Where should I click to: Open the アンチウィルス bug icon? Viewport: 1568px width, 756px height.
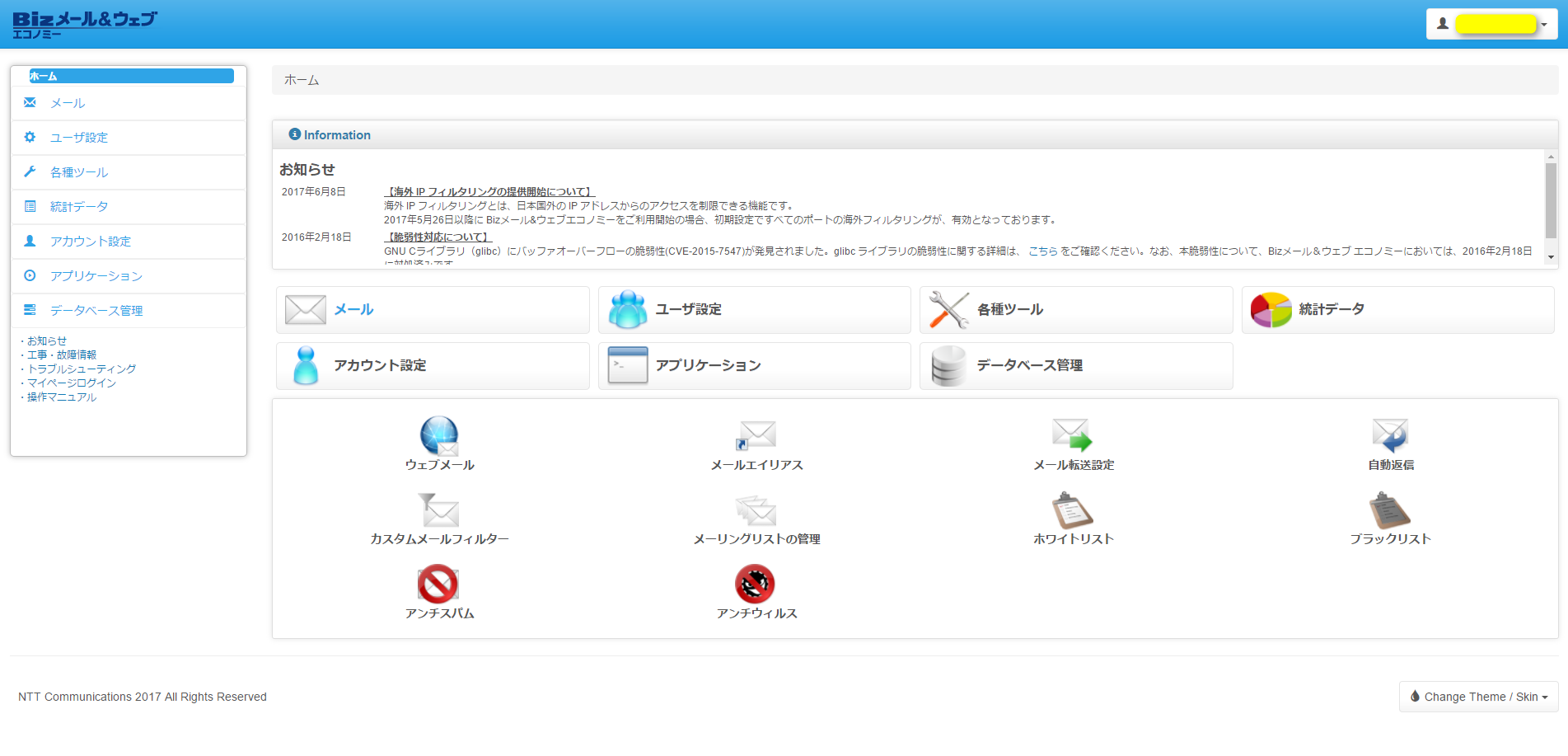pos(756,584)
